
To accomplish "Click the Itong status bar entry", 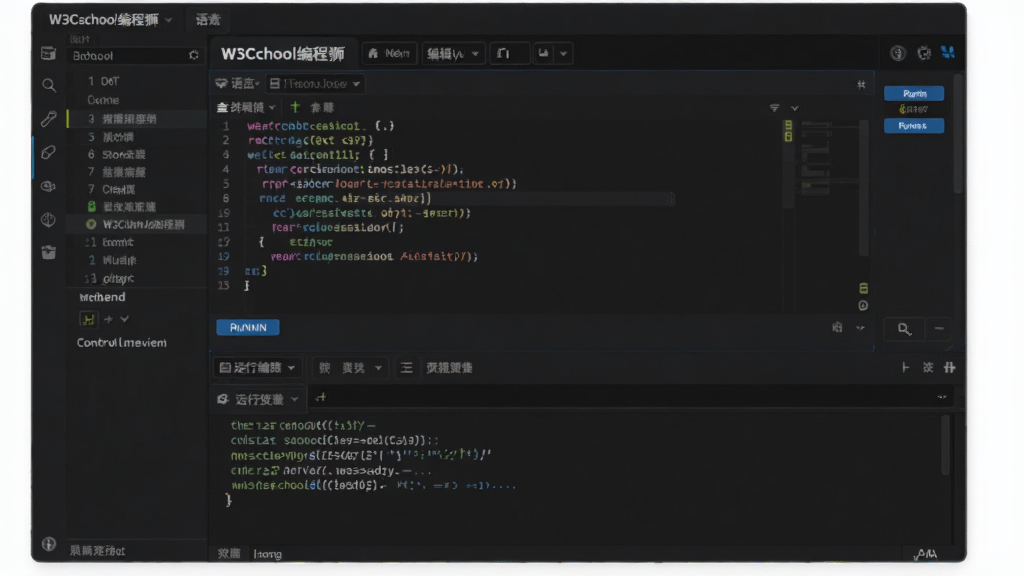I will [268, 554].
